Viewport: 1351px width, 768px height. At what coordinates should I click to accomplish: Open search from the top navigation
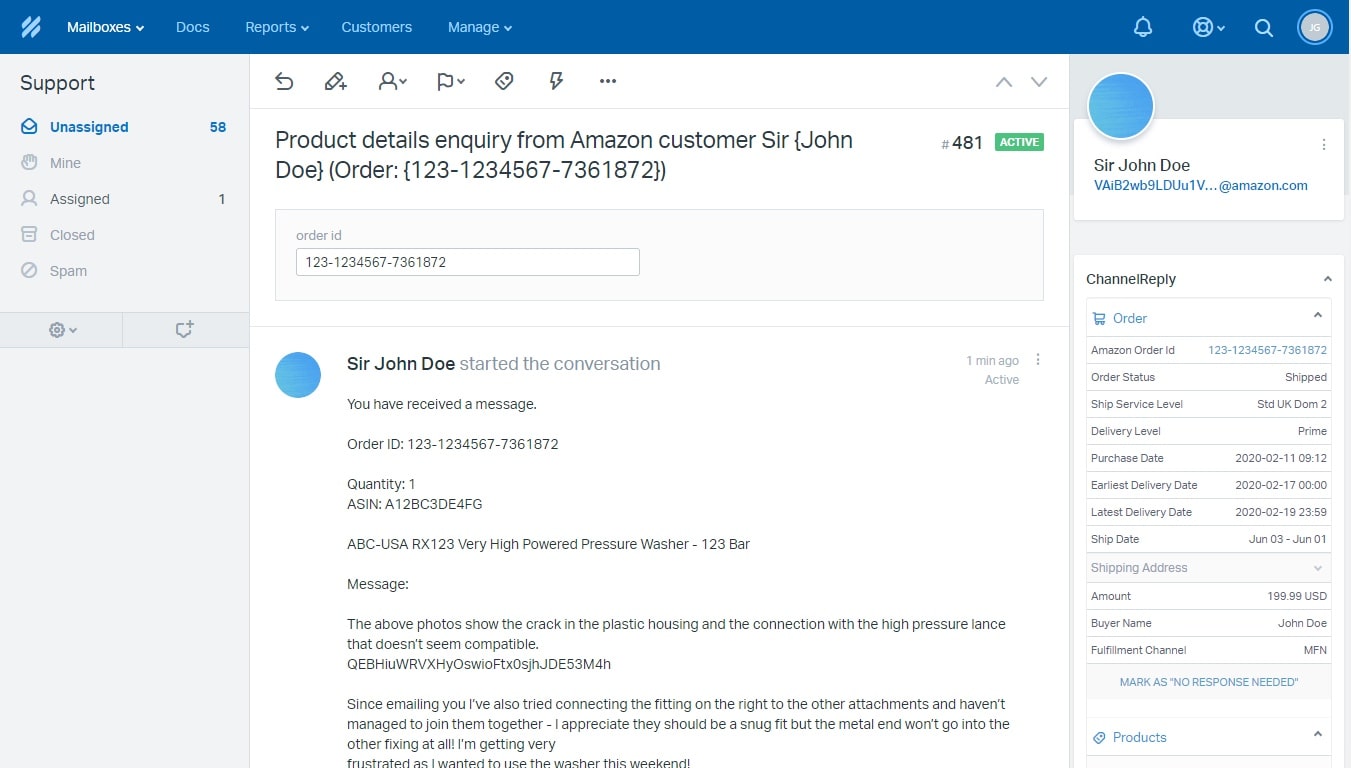point(1263,27)
